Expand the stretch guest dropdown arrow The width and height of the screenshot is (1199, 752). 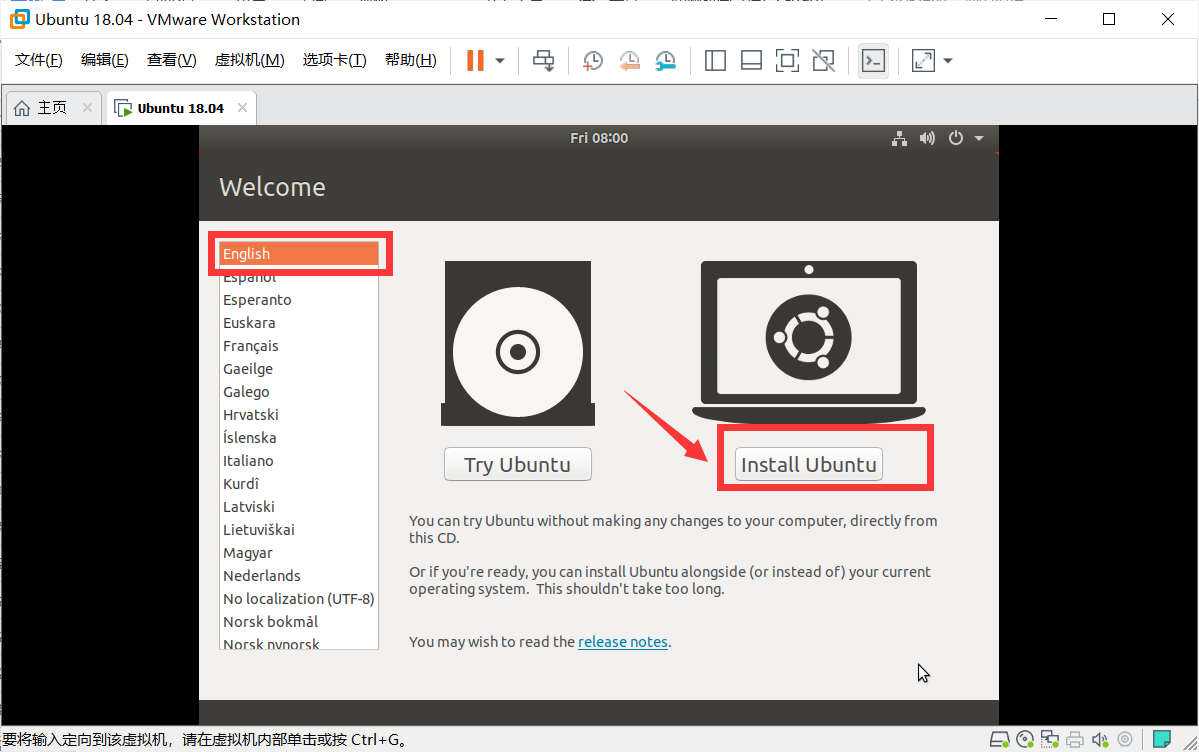pyautogui.click(x=948, y=60)
